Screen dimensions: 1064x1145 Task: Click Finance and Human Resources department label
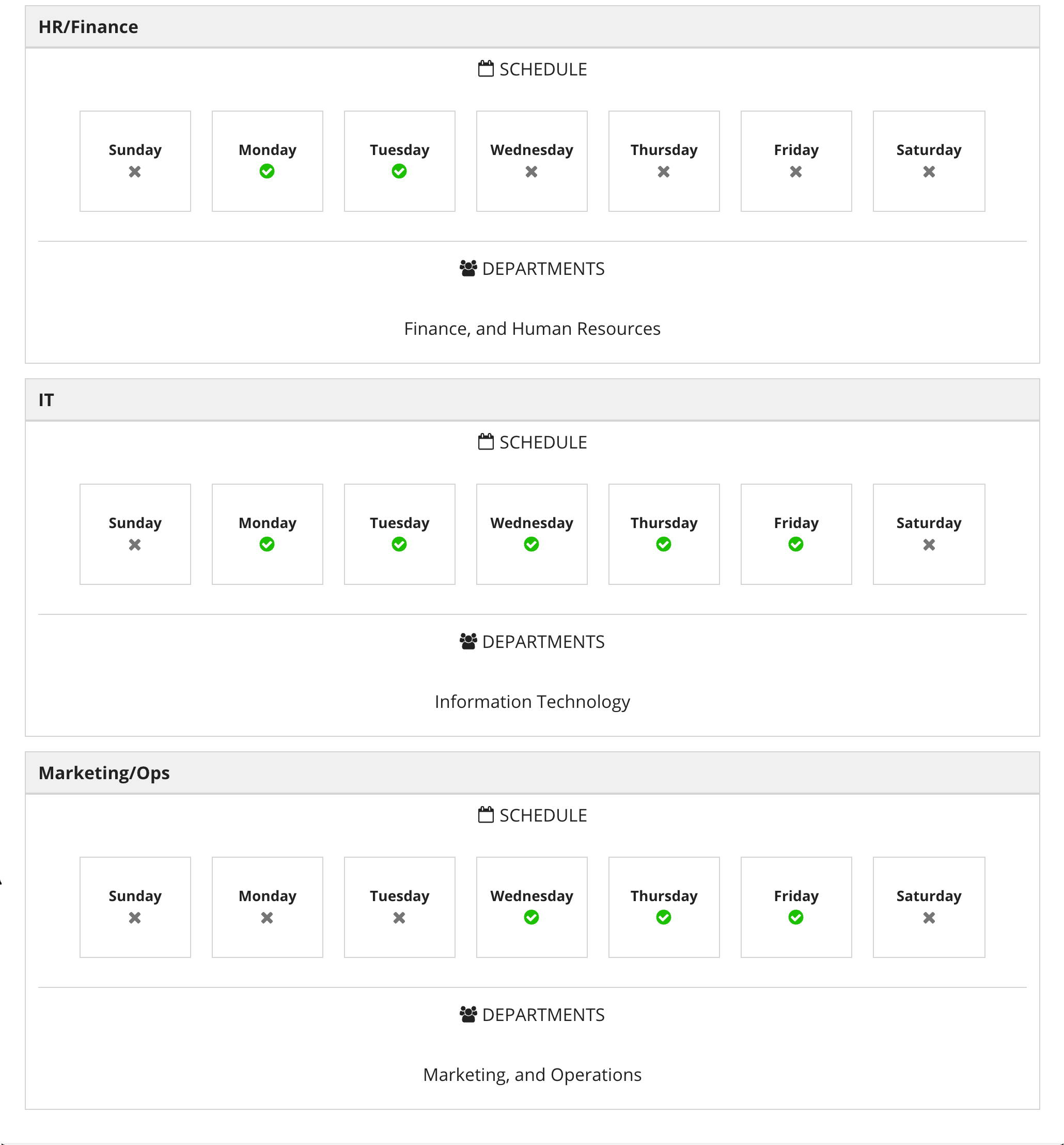click(x=532, y=329)
